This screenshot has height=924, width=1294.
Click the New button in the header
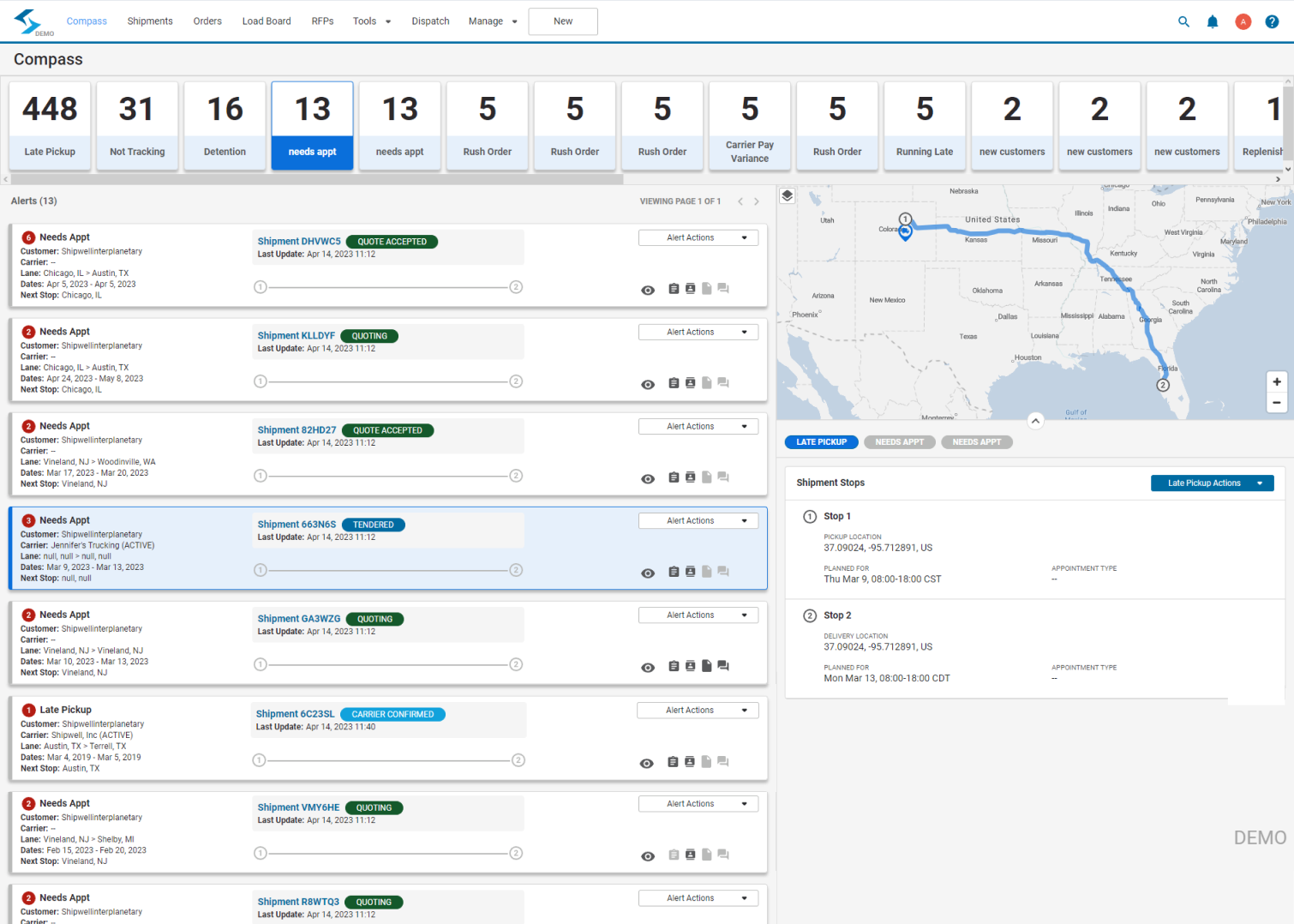point(562,21)
